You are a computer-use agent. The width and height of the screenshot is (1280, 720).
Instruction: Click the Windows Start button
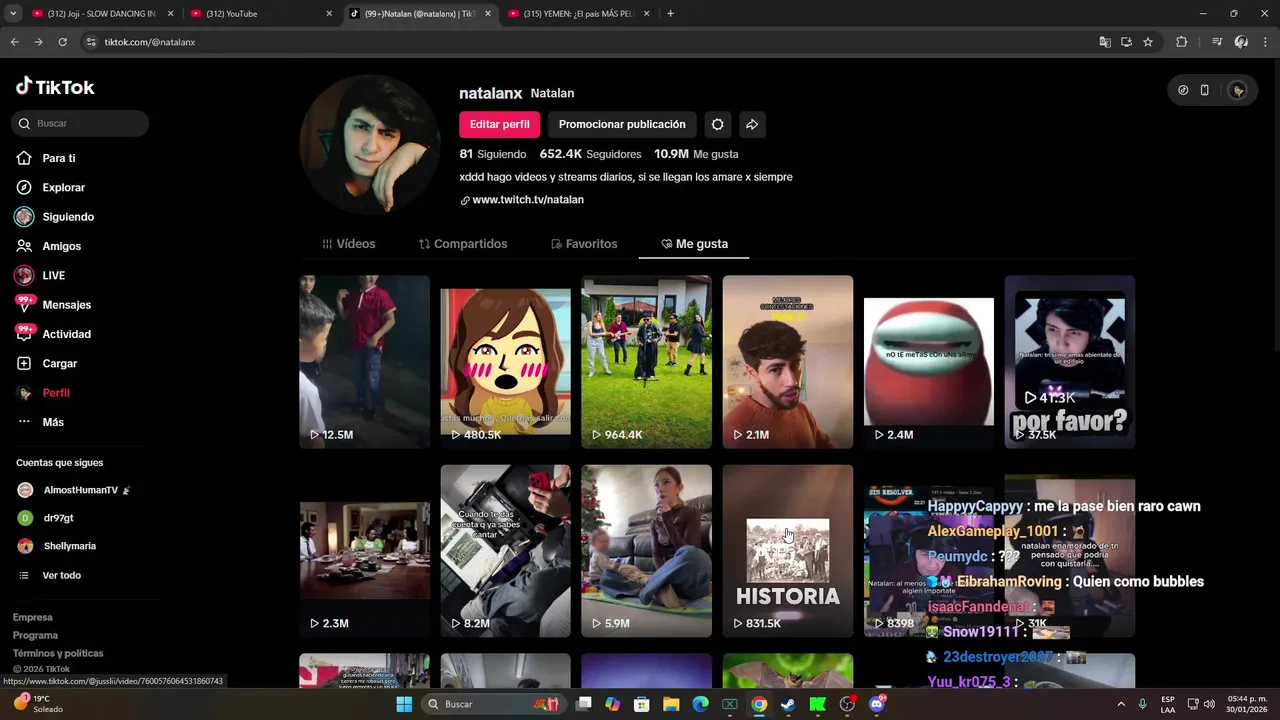click(404, 704)
